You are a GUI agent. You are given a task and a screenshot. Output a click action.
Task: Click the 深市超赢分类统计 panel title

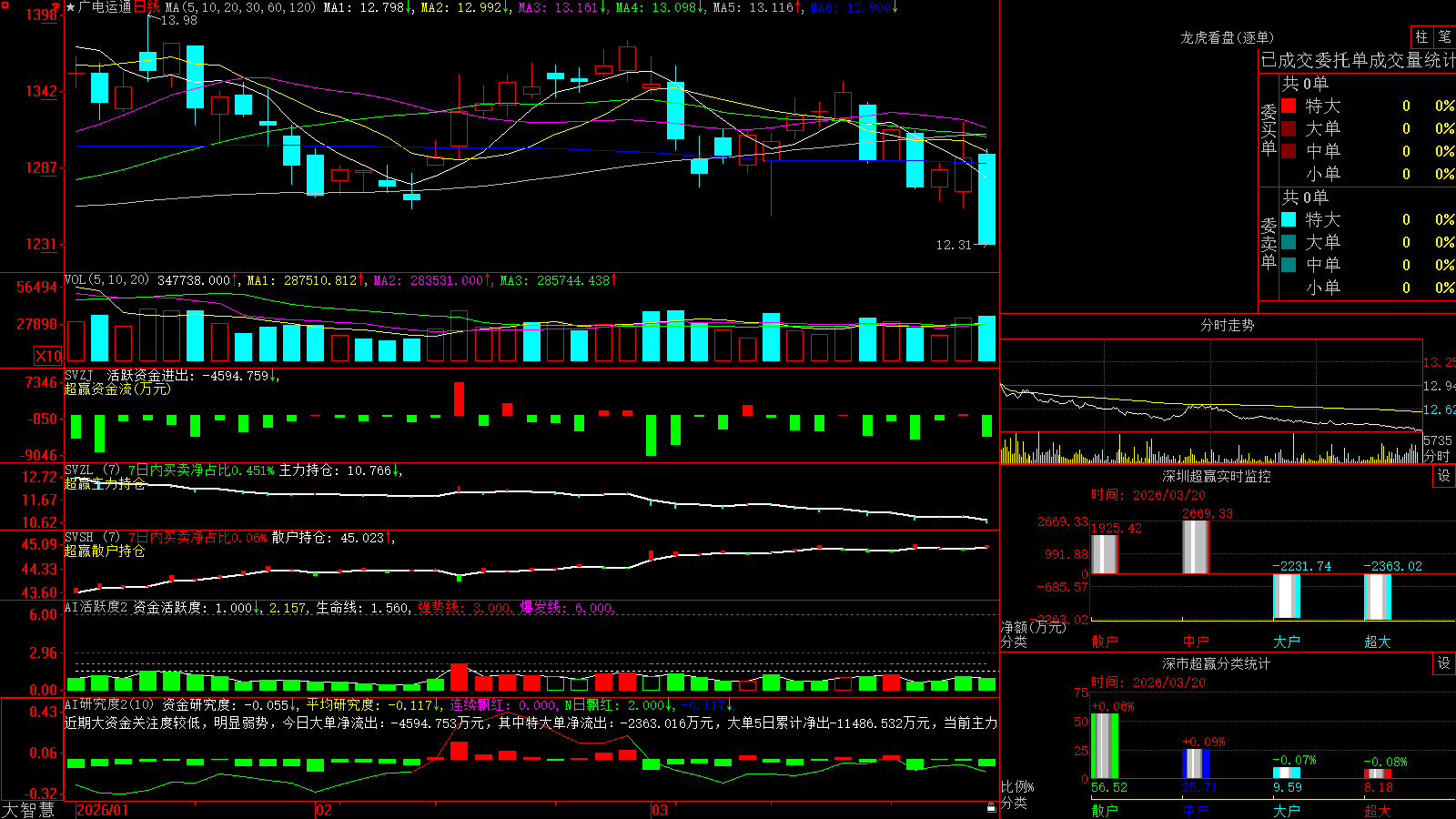pos(1217,663)
